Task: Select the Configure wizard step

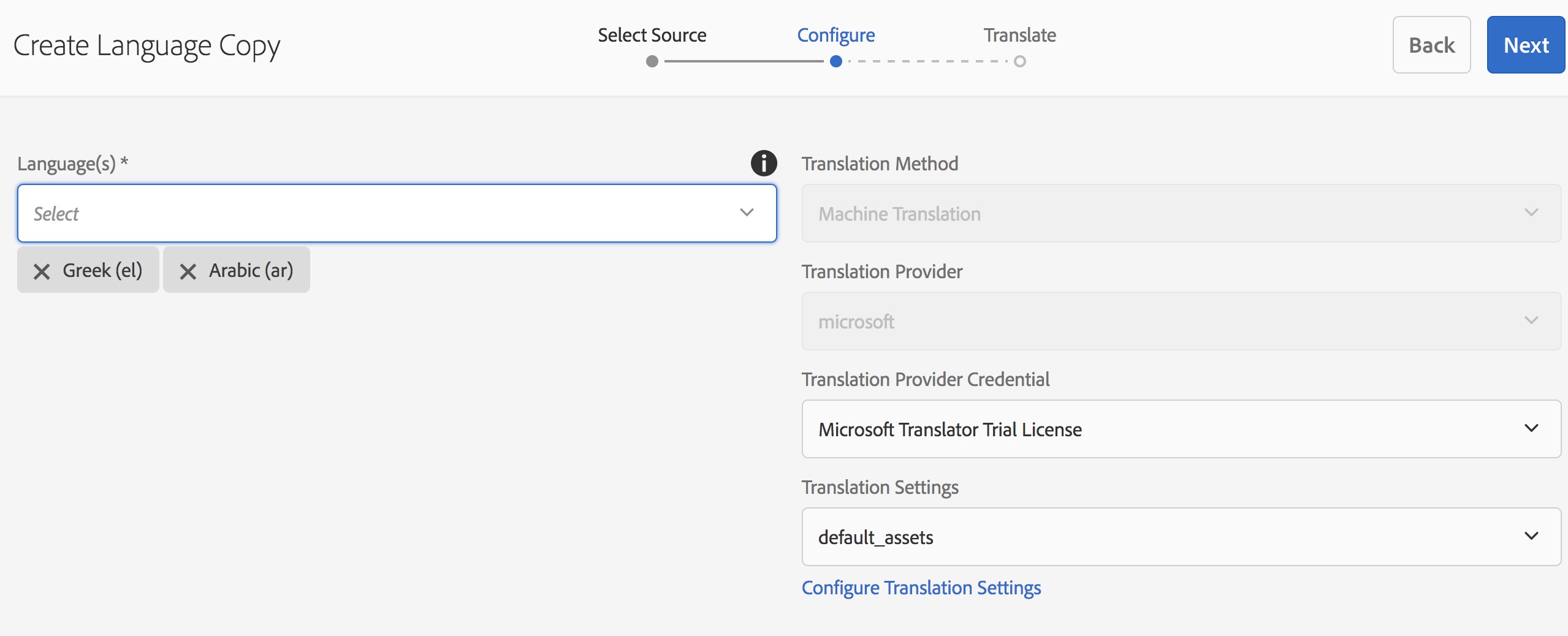Action: (835, 35)
